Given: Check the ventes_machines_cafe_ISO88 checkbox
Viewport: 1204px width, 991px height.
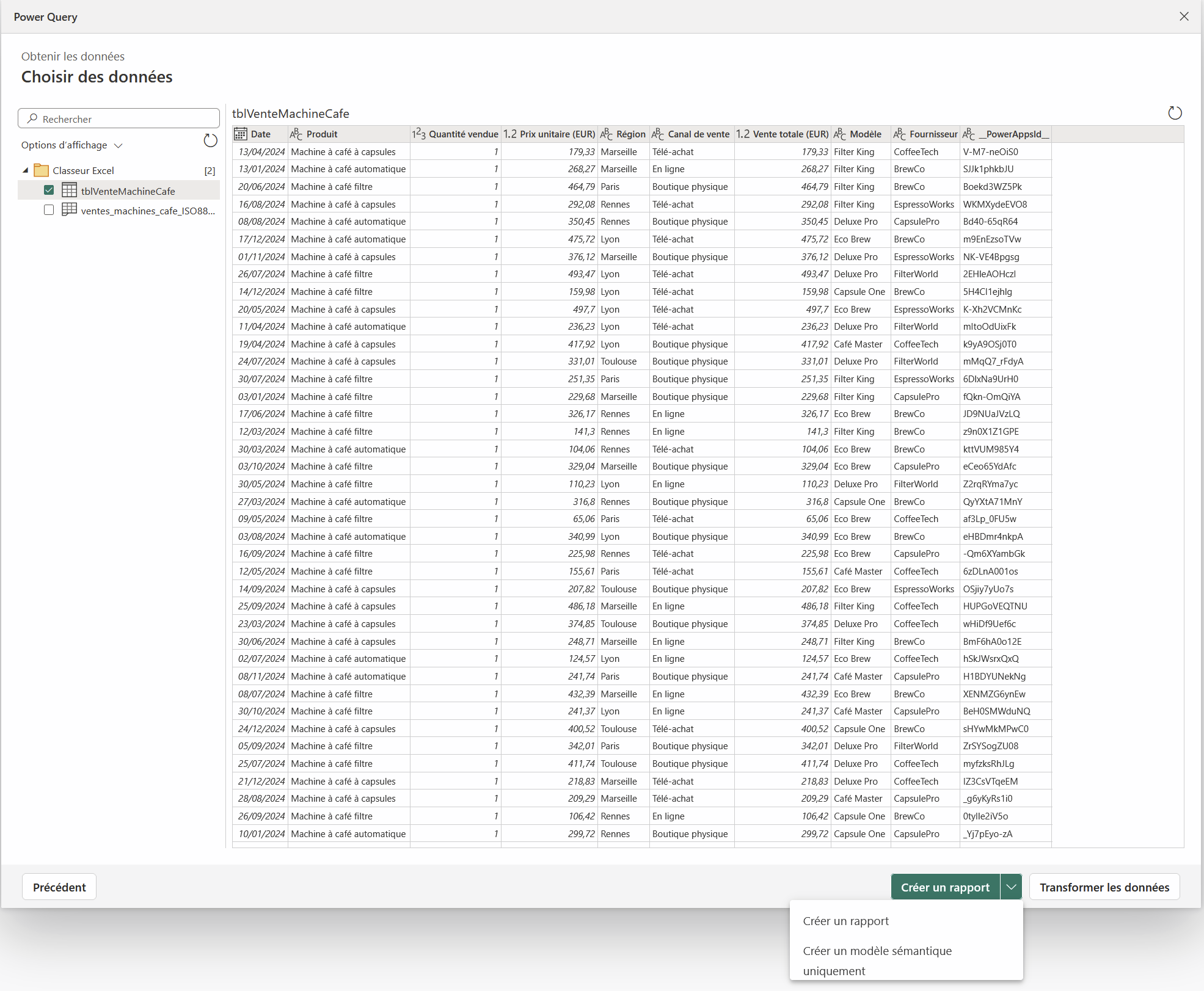Looking at the screenshot, I should (x=49, y=210).
